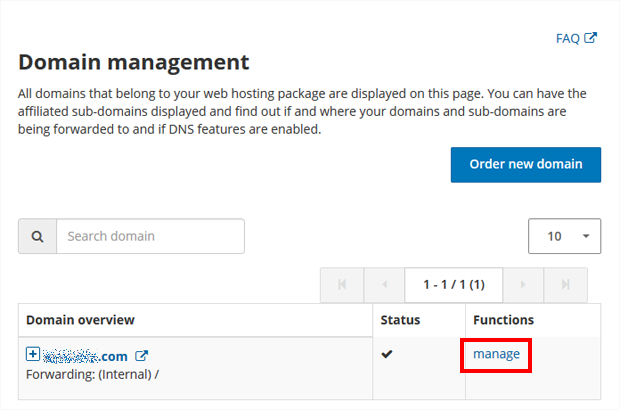This screenshot has height=410, width=620.
Task: Click the status checkmark for the domain
Action: coord(387,355)
